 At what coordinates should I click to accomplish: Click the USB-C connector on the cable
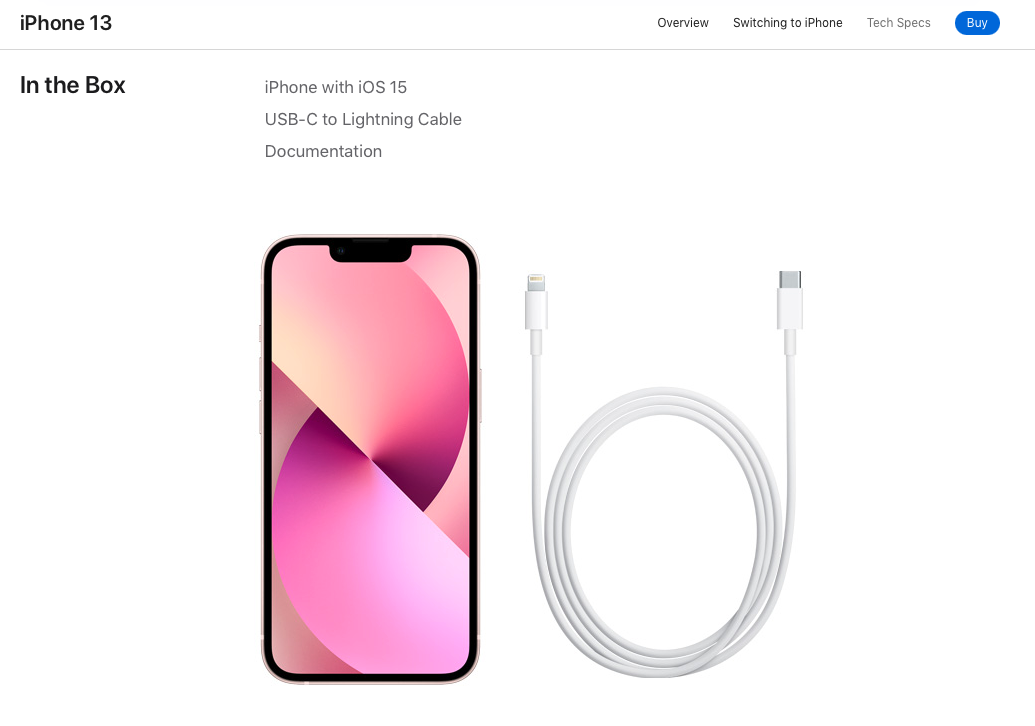click(x=789, y=300)
